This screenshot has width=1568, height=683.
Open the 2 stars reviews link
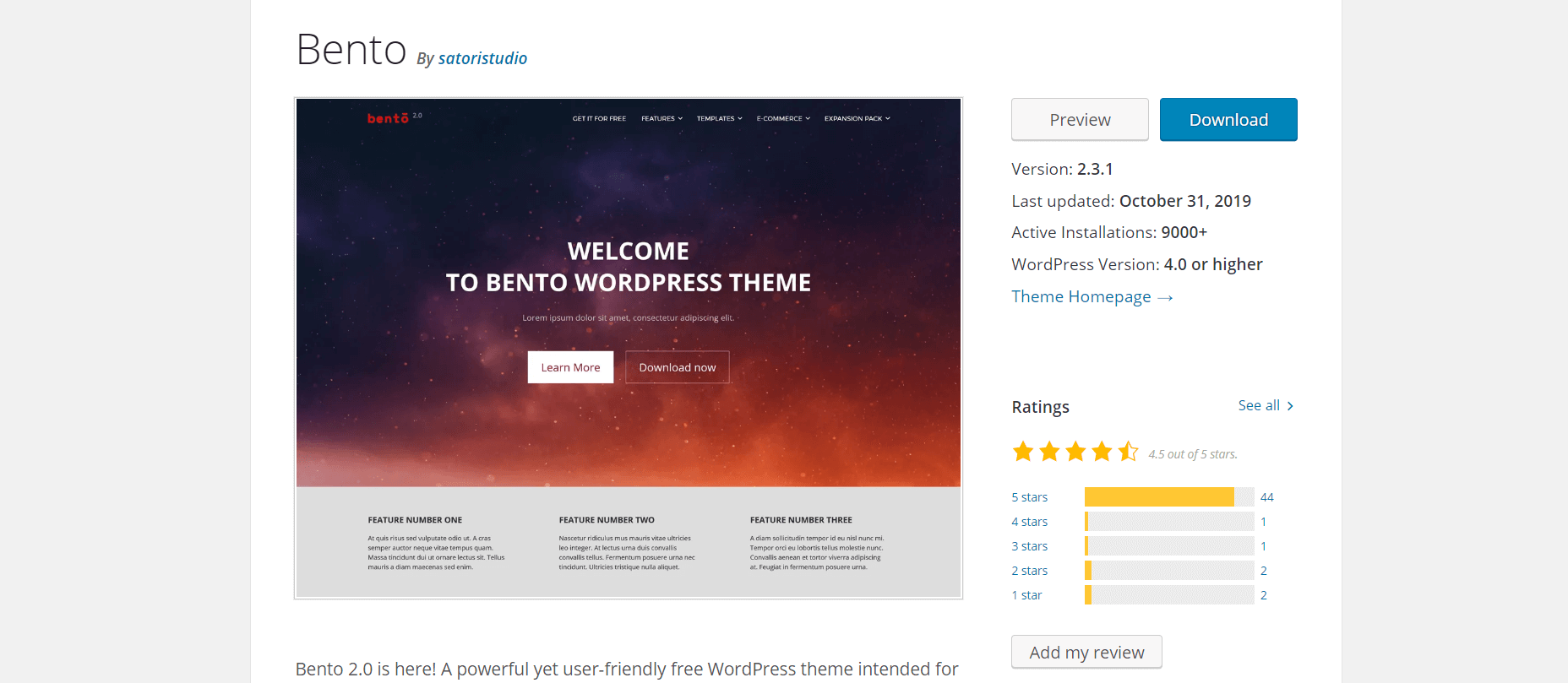(1029, 571)
